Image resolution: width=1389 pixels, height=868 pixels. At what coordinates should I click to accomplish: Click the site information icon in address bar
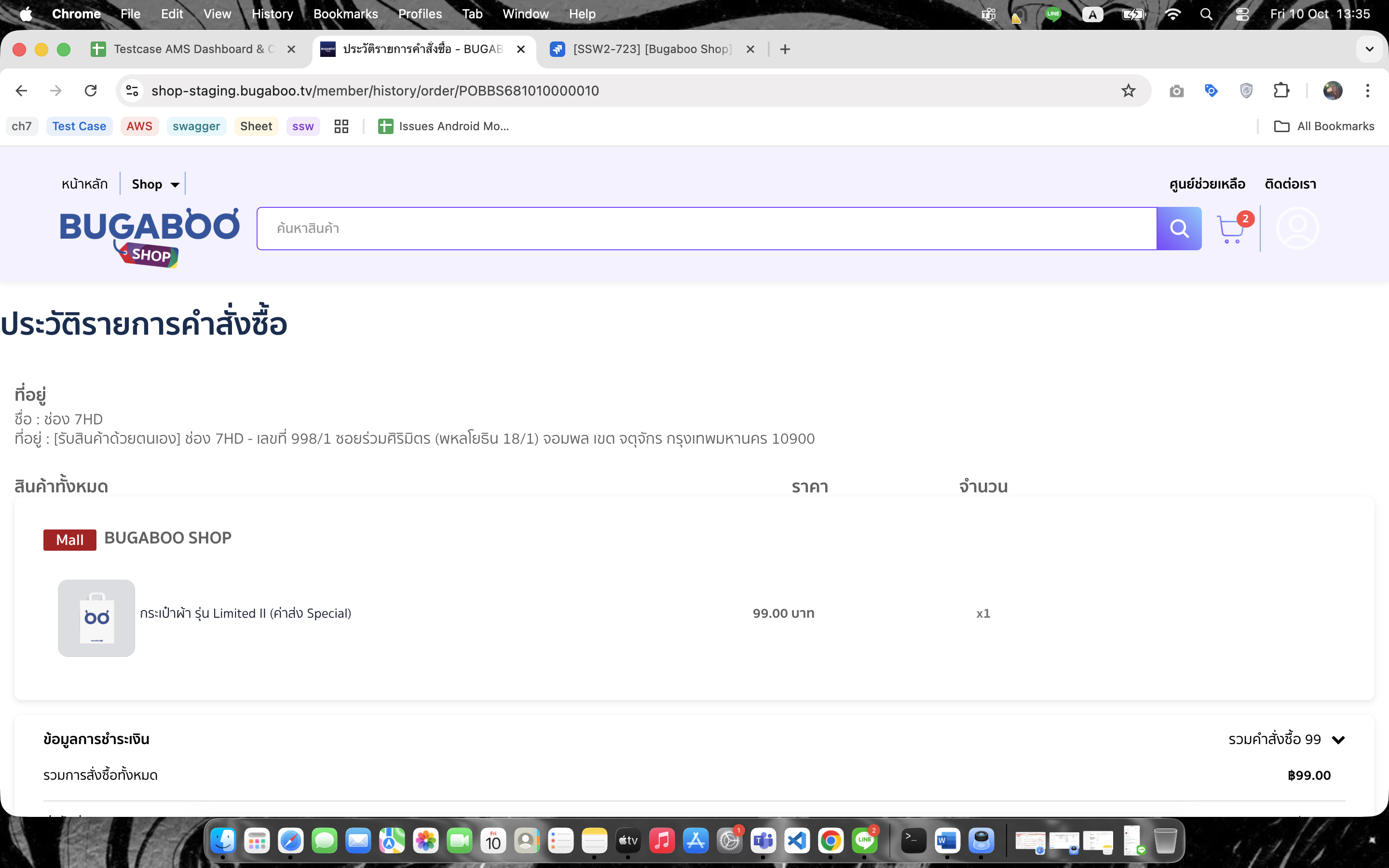[x=133, y=91]
